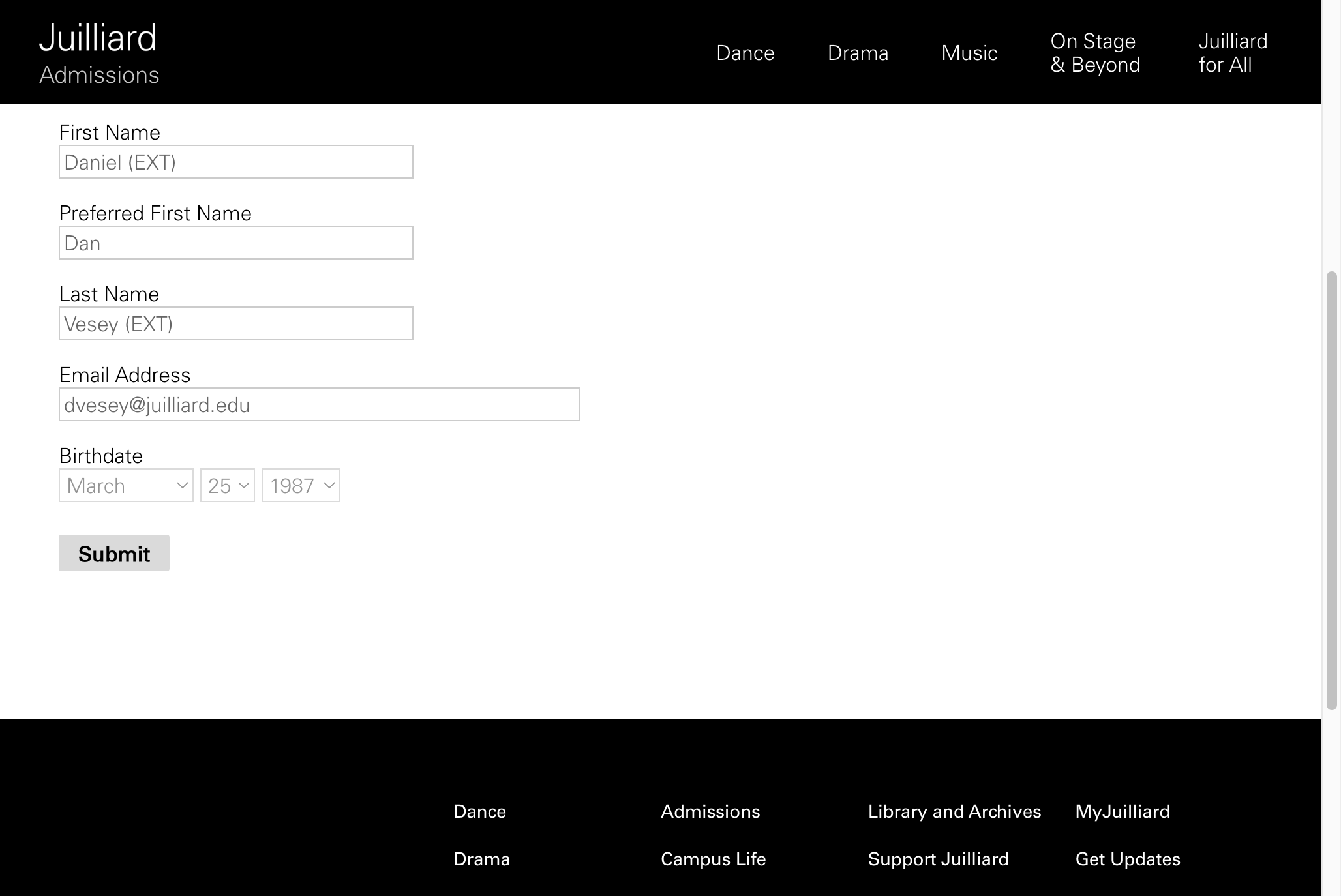Click the page vertical scrollbar thumb
This screenshot has width=1341, height=896.
tap(1332, 490)
